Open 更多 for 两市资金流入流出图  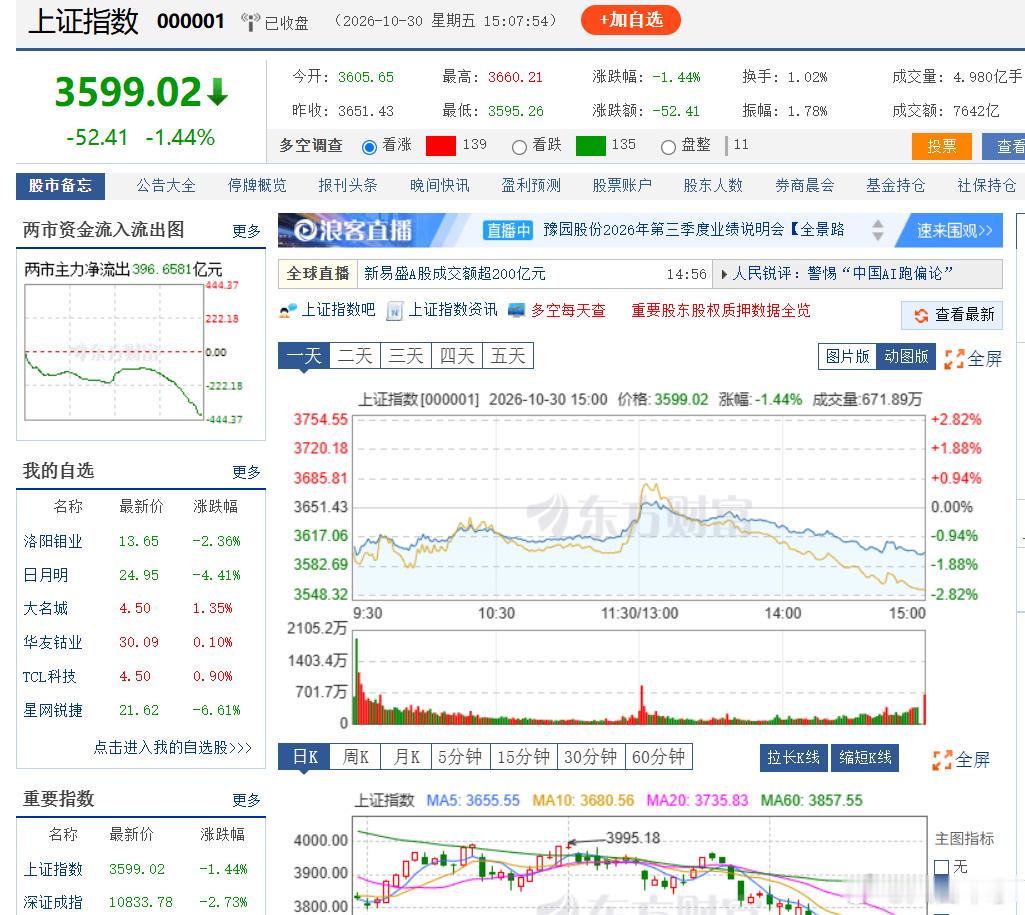tap(246, 231)
